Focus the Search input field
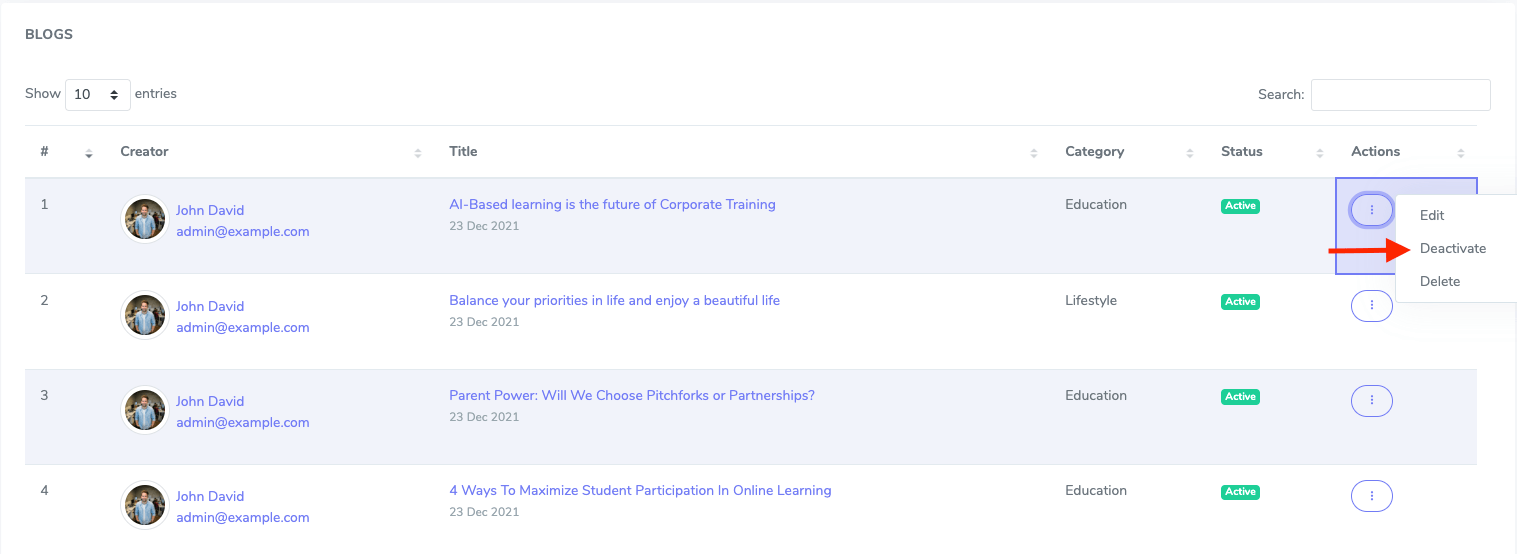Image resolution: width=1517 pixels, height=554 pixels. (x=1400, y=95)
